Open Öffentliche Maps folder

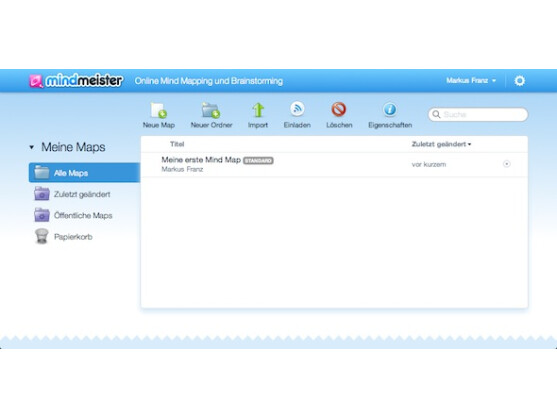pyautogui.click(x=73, y=215)
